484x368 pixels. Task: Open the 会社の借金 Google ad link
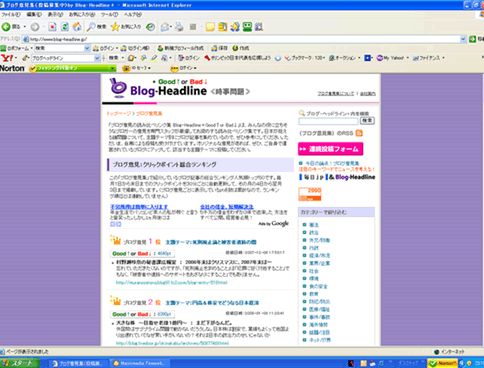click(x=227, y=207)
